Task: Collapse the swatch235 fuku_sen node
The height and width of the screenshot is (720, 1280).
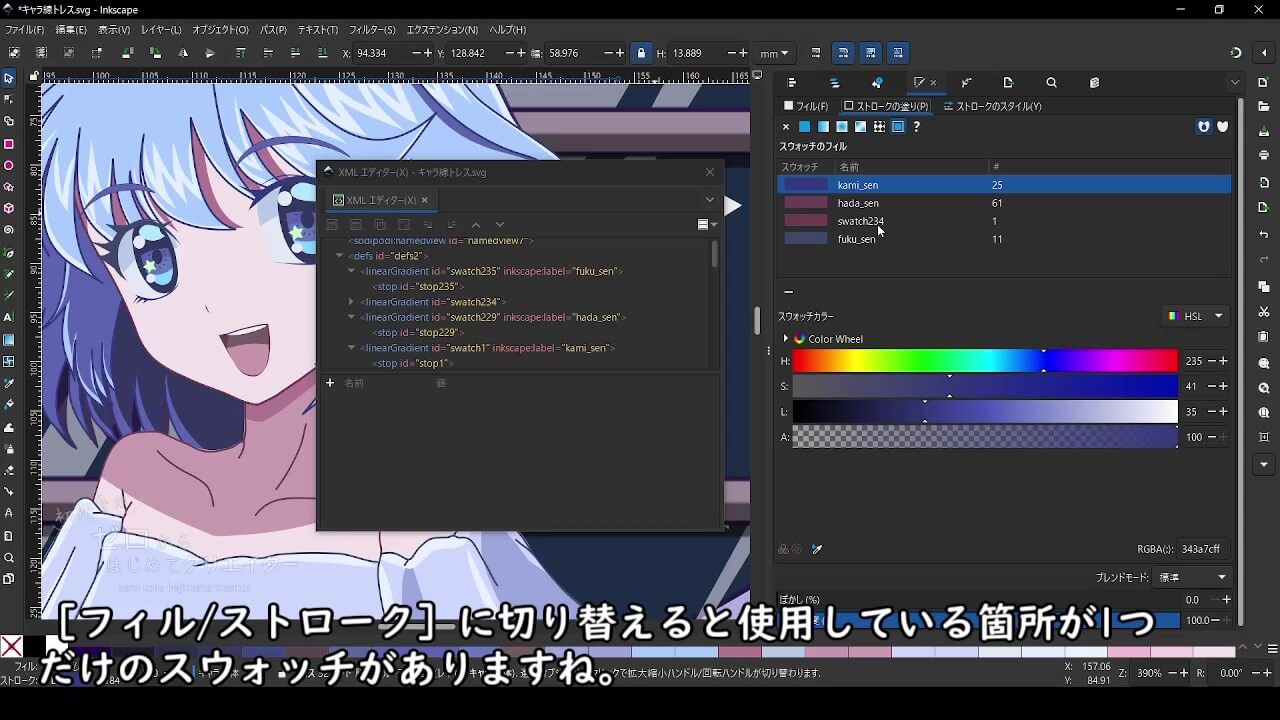Action: pyautogui.click(x=351, y=271)
